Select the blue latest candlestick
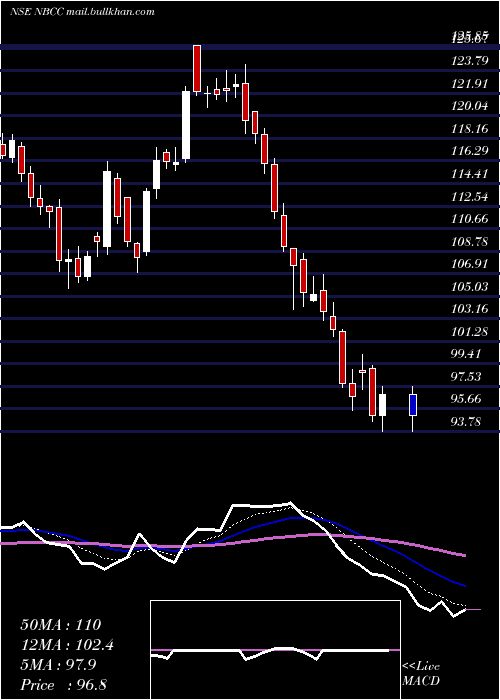The height and width of the screenshot is (700, 500). (x=413, y=404)
